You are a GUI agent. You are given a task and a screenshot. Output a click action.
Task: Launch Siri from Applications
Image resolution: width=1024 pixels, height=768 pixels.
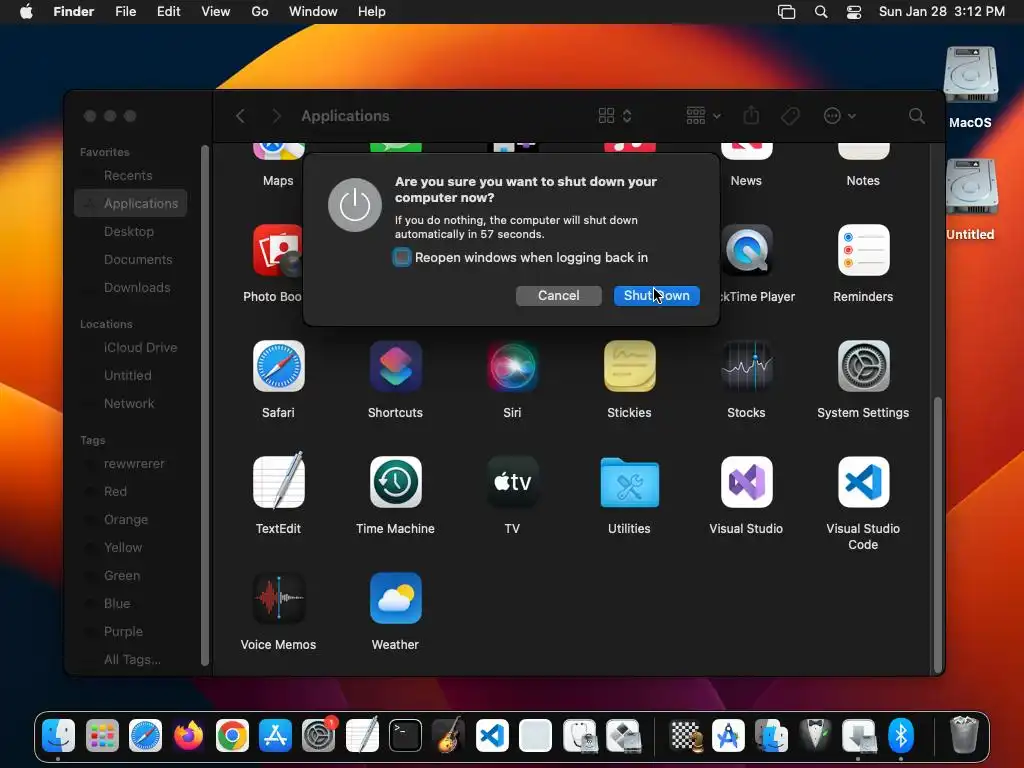513,366
